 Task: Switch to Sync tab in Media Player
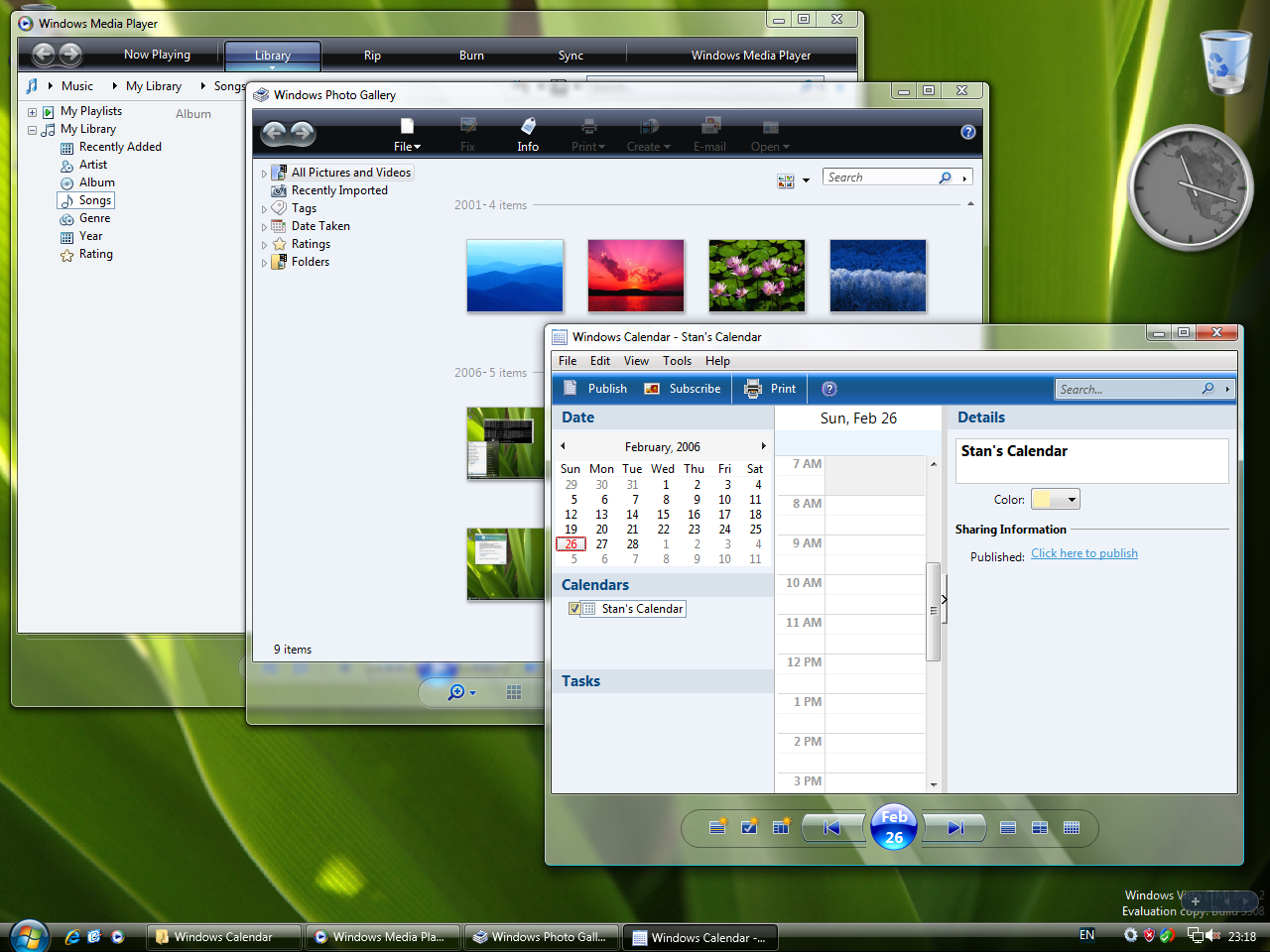[571, 56]
